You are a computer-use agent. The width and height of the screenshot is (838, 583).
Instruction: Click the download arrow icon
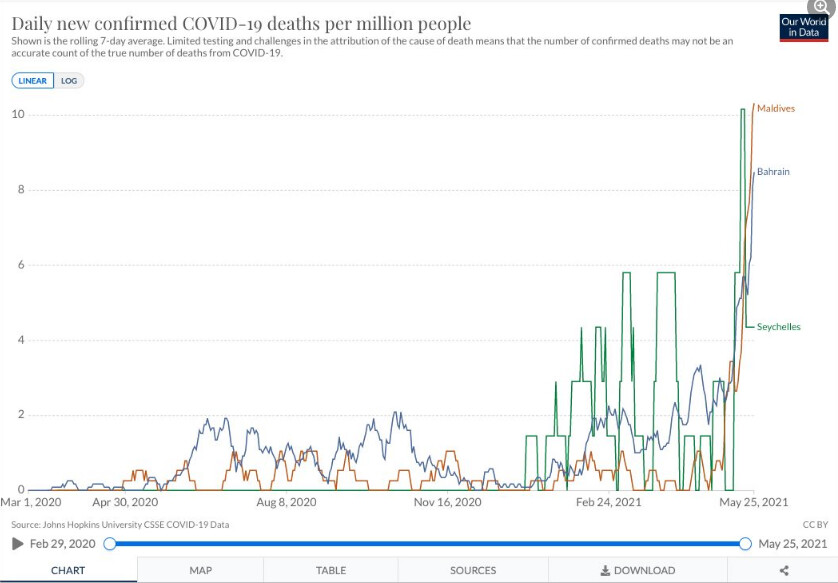coord(605,570)
